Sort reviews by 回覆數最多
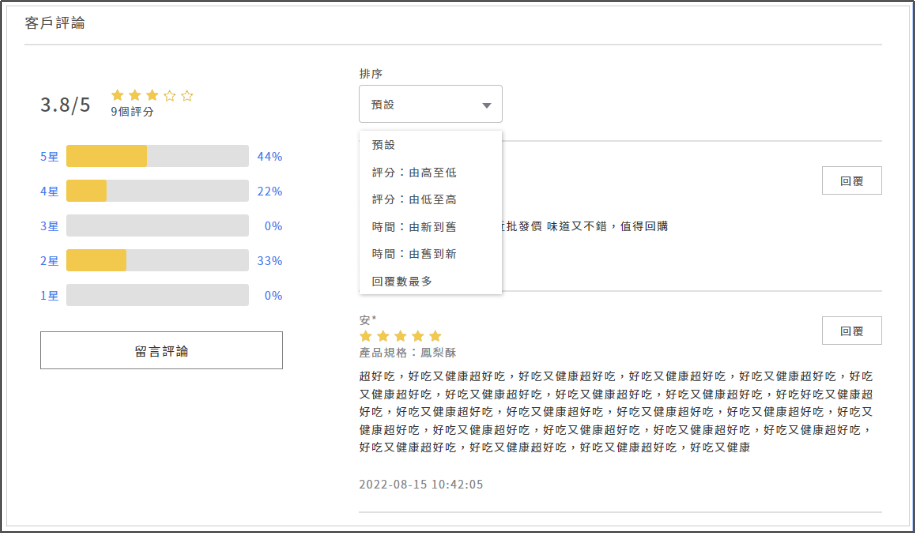Screen dimensions: 915x533 401,282
